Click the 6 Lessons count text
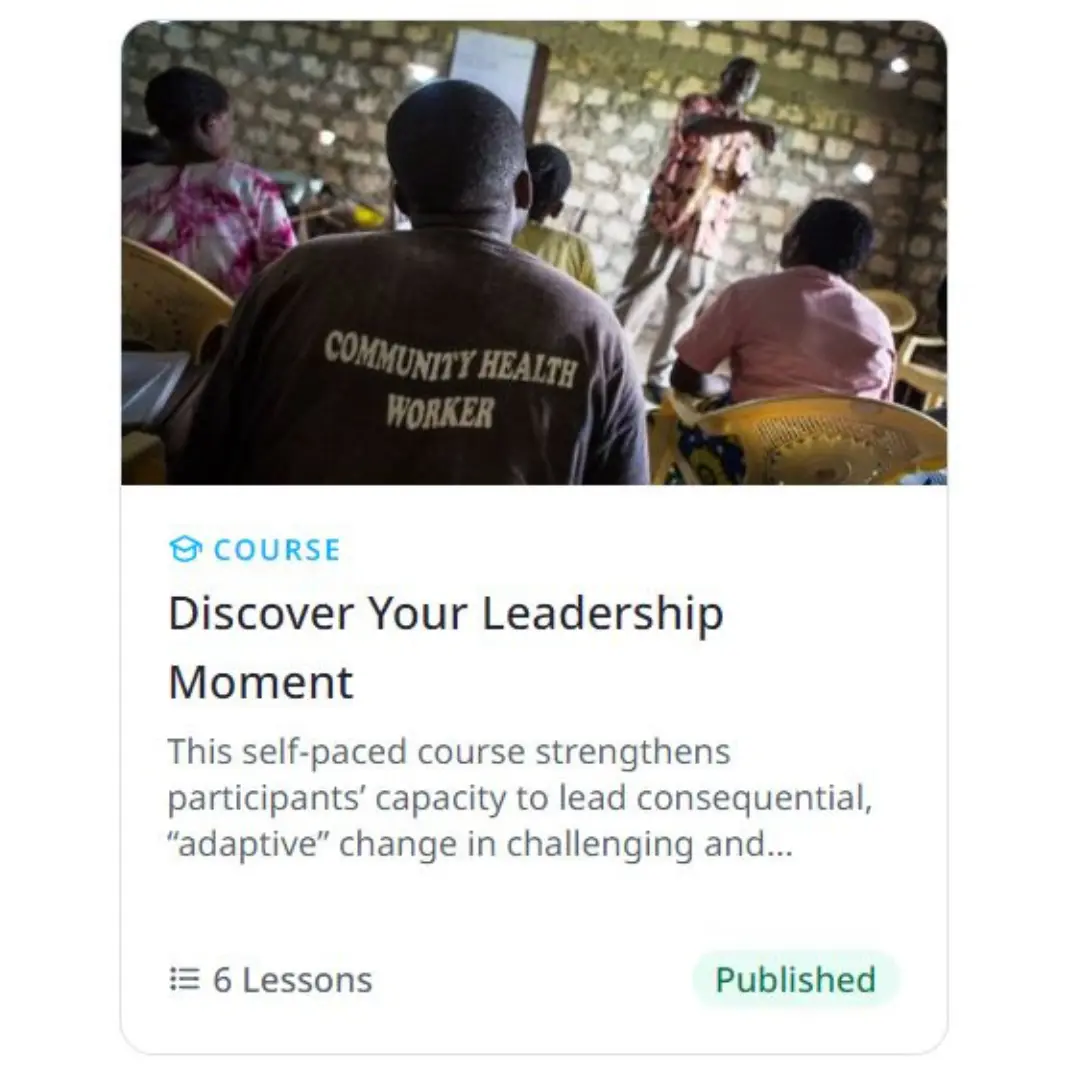This screenshot has height=1080, width=1080. pos(293,979)
